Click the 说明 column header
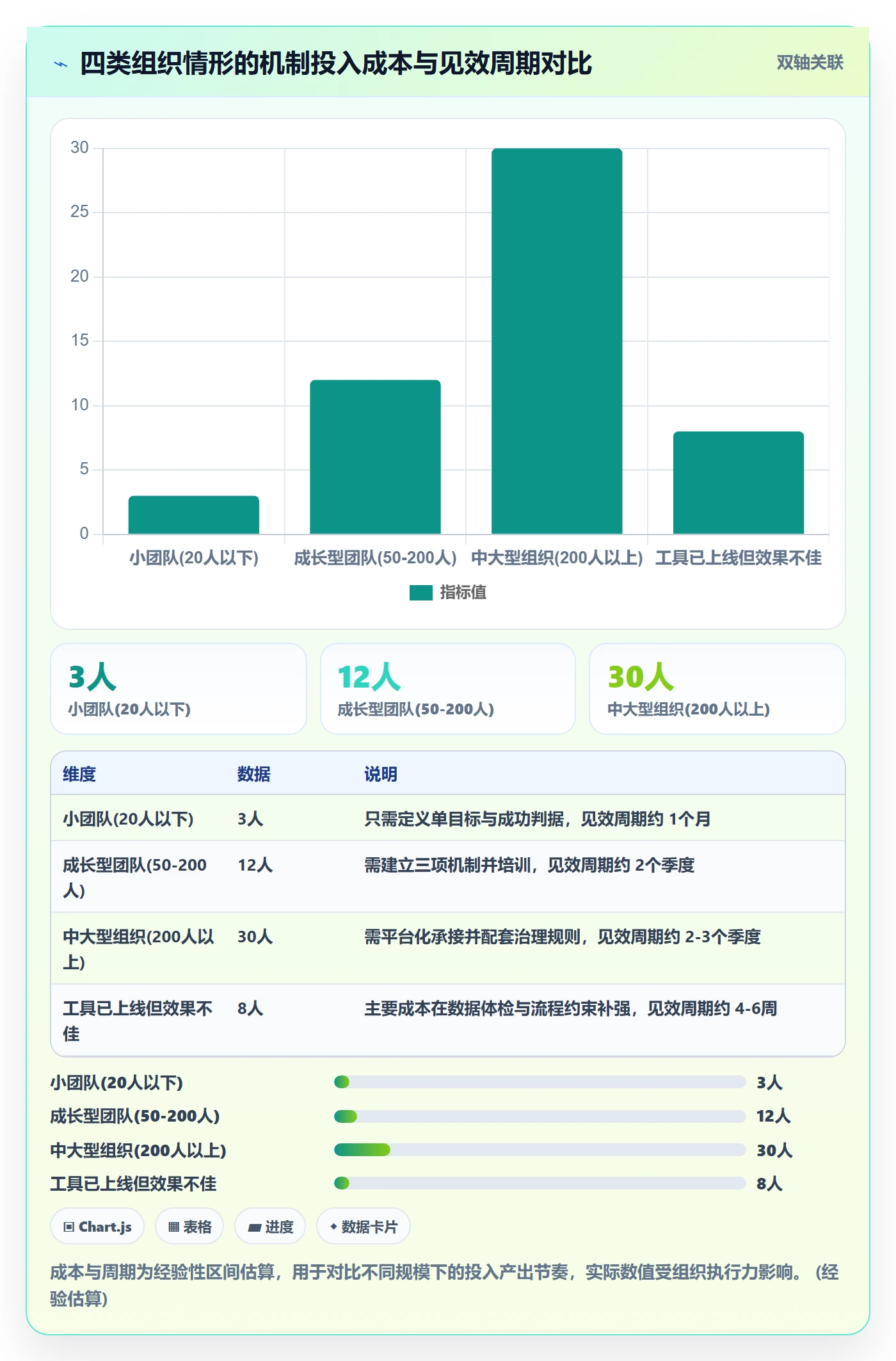The height and width of the screenshot is (1361, 896). (381, 774)
